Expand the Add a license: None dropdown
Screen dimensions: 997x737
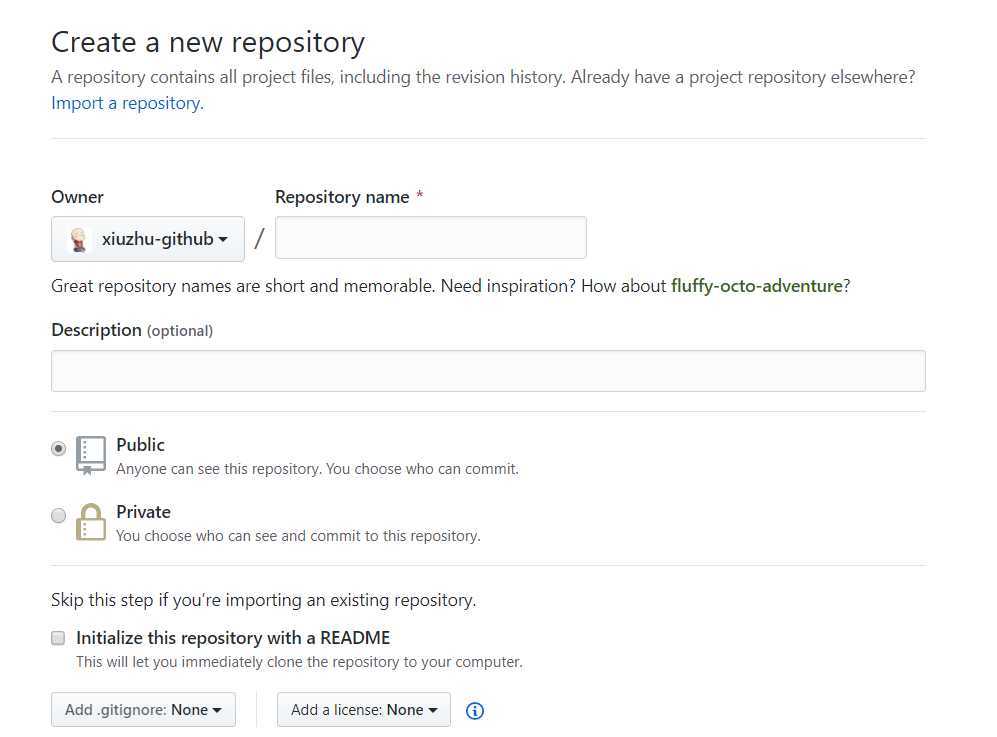pyautogui.click(x=364, y=710)
